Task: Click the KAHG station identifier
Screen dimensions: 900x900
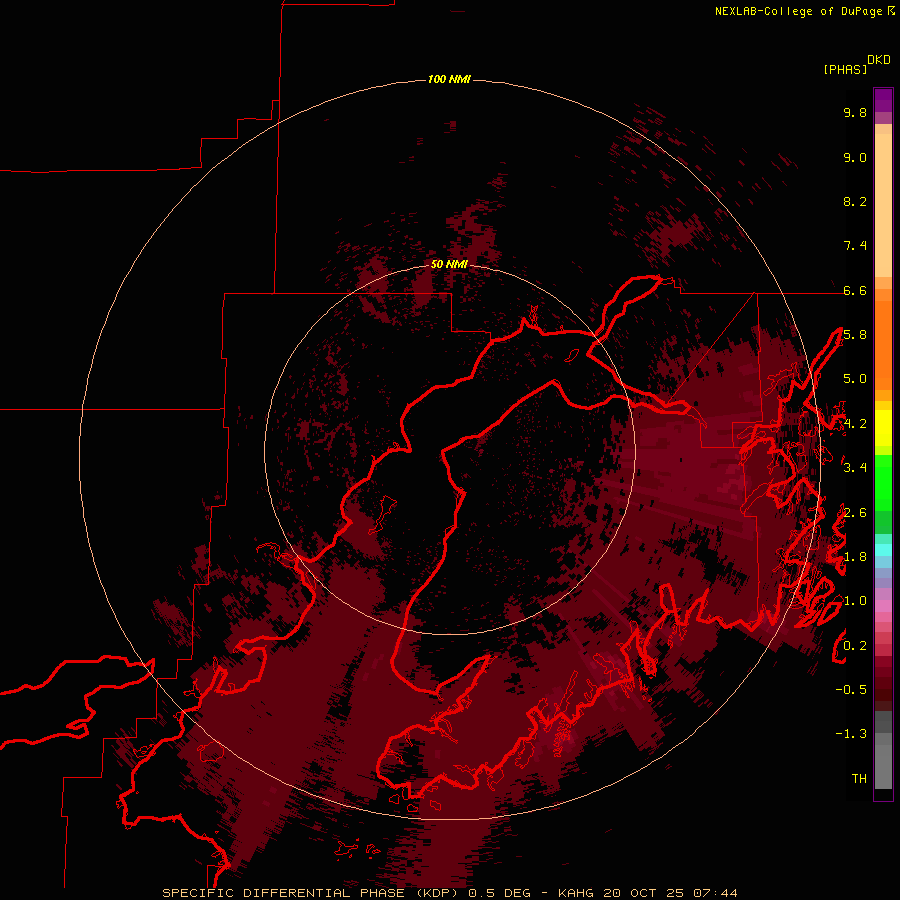Action: tap(576, 893)
